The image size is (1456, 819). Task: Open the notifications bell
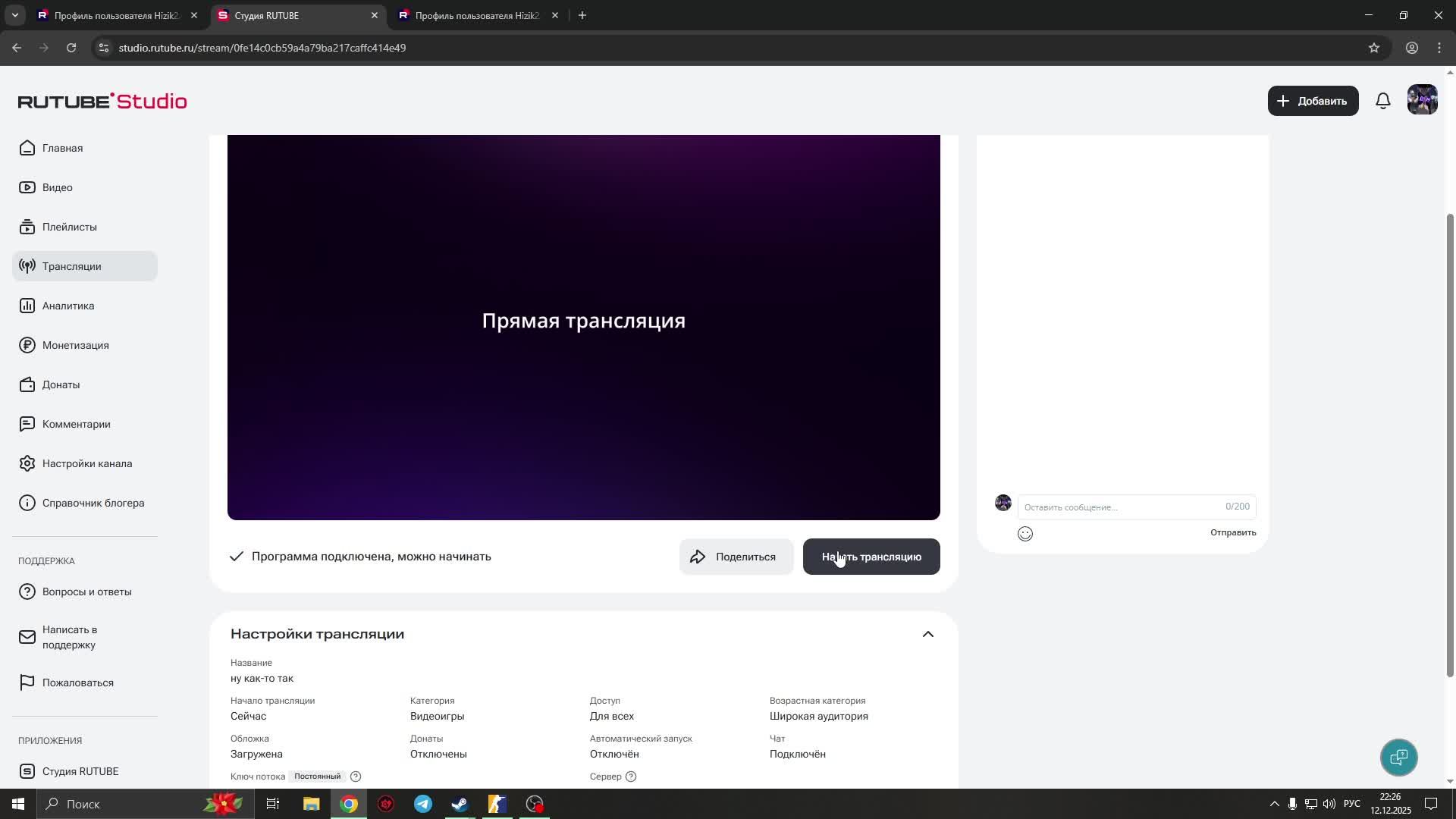[x=1382, y=100]
